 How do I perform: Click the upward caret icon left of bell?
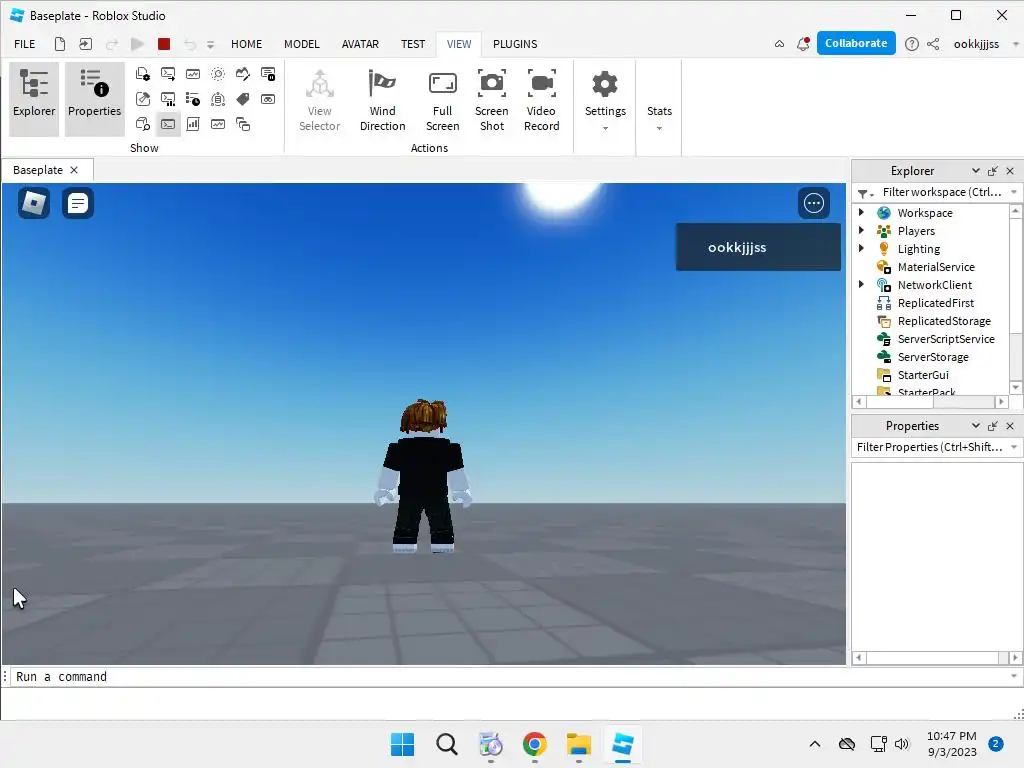779,44
